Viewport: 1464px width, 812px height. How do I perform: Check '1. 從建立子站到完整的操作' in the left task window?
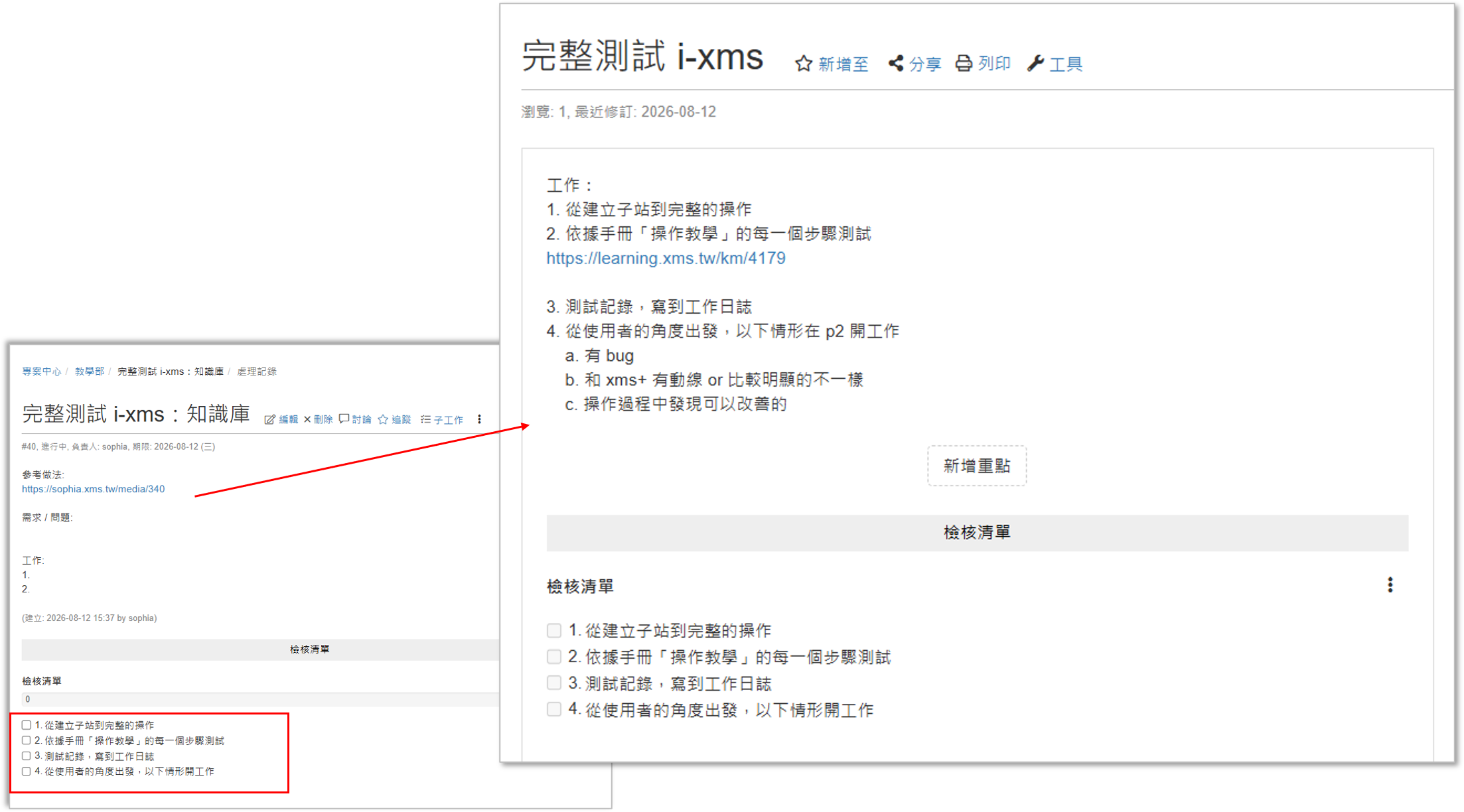(x=27, y=725)
